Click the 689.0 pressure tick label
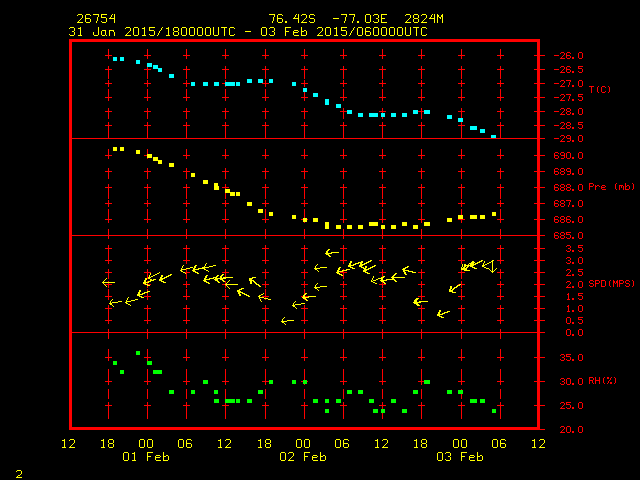 (x=568, y=172)
